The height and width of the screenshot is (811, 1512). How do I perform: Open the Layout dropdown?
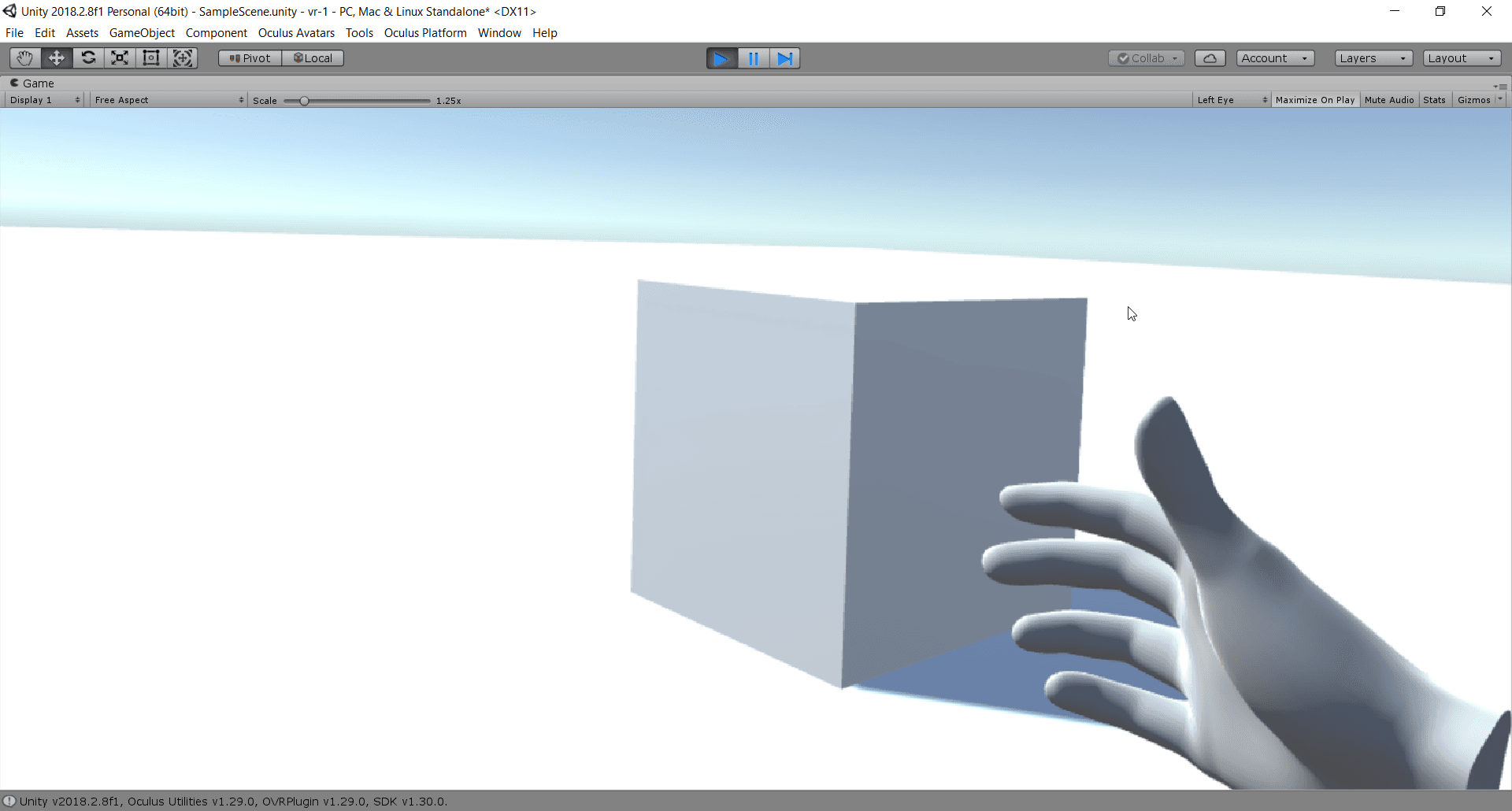(1462, 58)
